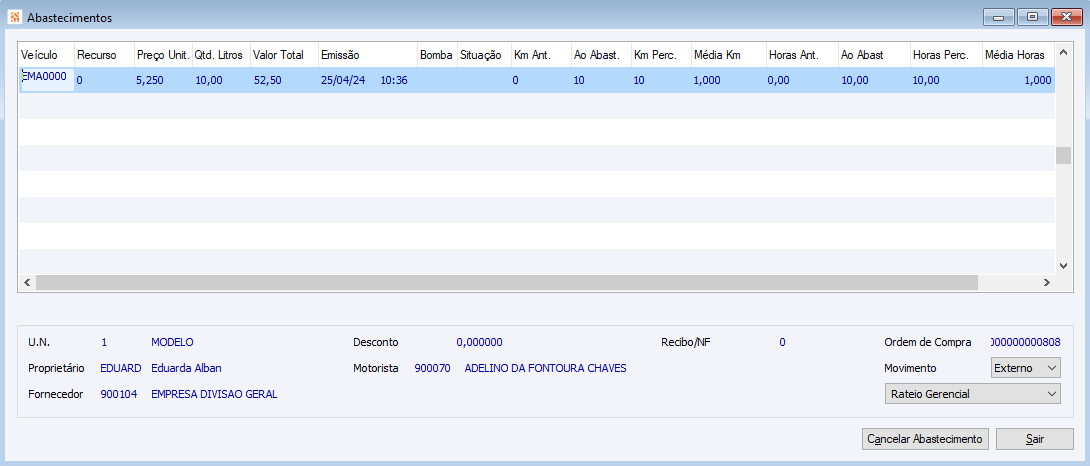Click the vertical scrollbar thumb
Viewport: 1090px width, 466px height.
pos(1063,155)
